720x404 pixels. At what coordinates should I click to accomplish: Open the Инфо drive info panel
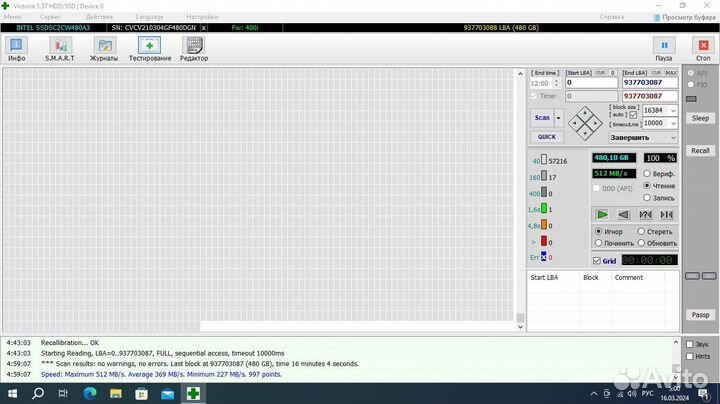[x=17, y=48]
